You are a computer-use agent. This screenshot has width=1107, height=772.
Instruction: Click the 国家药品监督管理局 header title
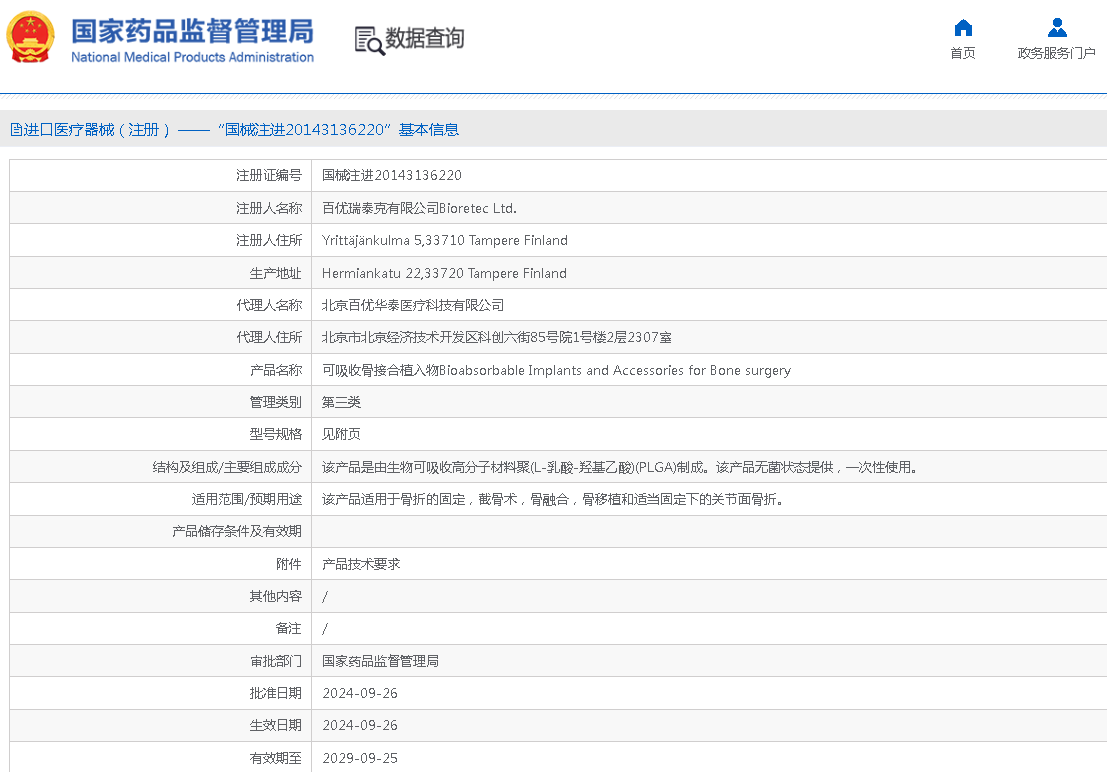coord(192,32)
